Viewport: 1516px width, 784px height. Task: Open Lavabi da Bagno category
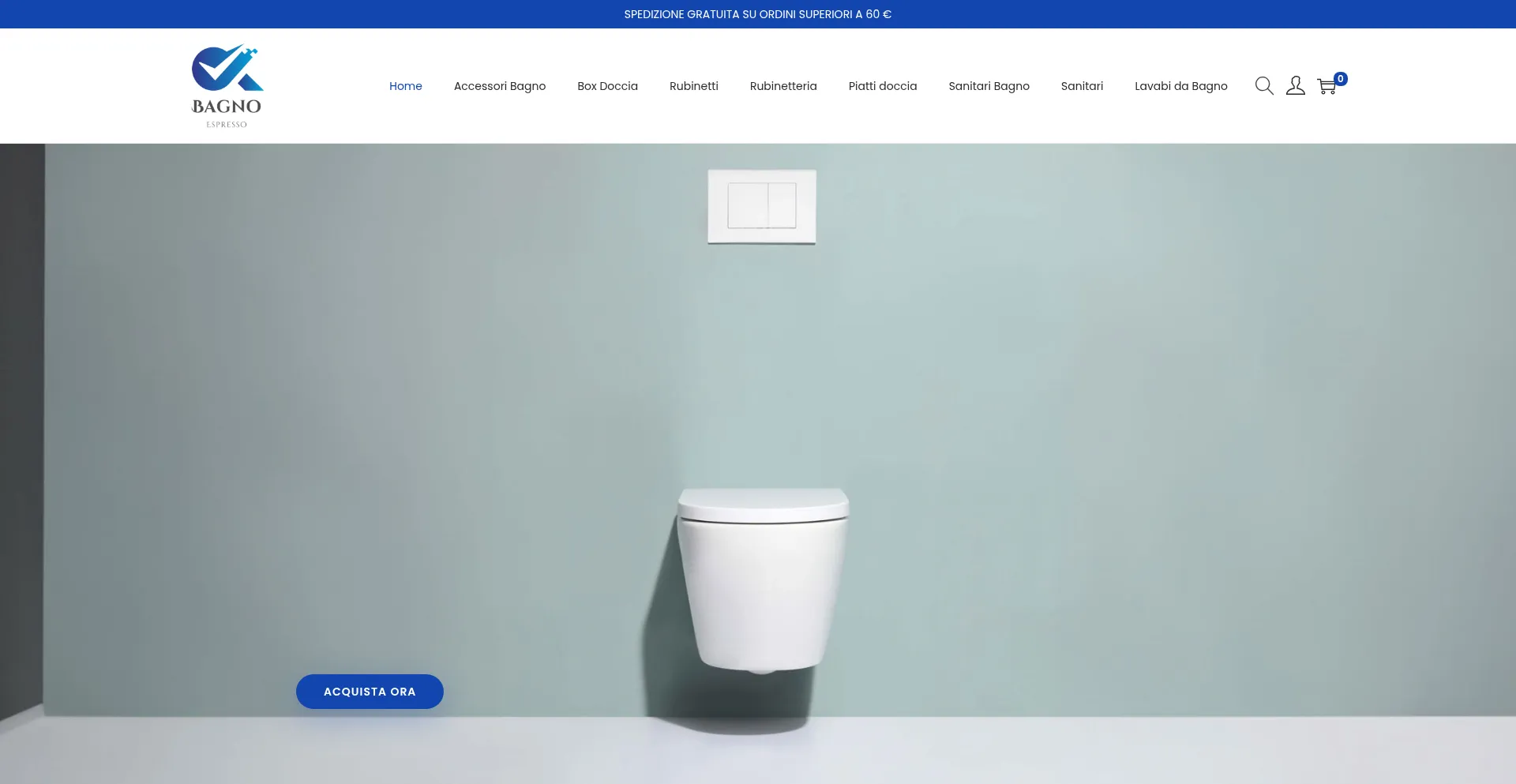point(1180,86)
